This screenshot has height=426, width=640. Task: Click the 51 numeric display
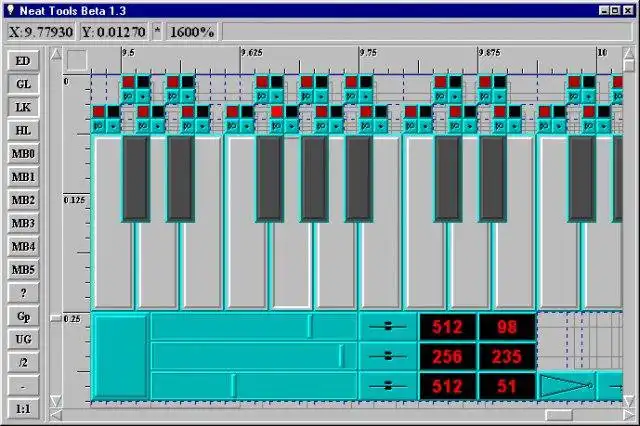click(507, 386)
